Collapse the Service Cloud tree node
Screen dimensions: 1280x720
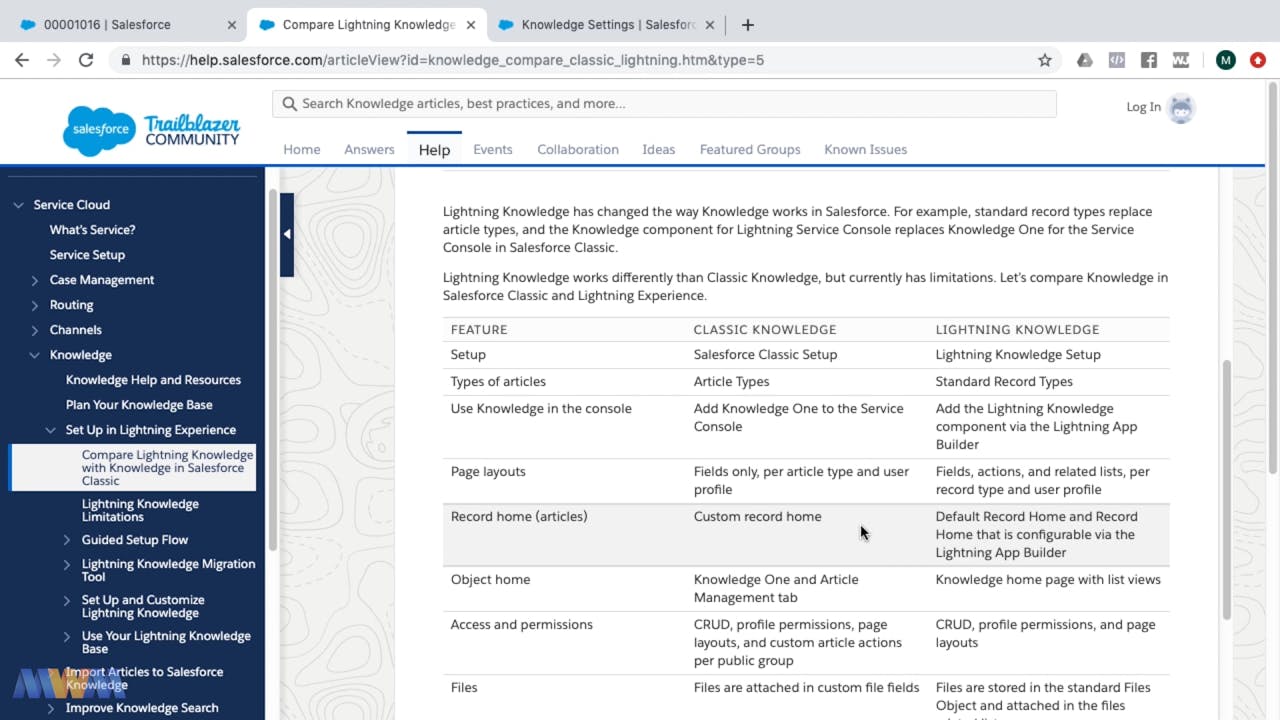pos(18,205)
